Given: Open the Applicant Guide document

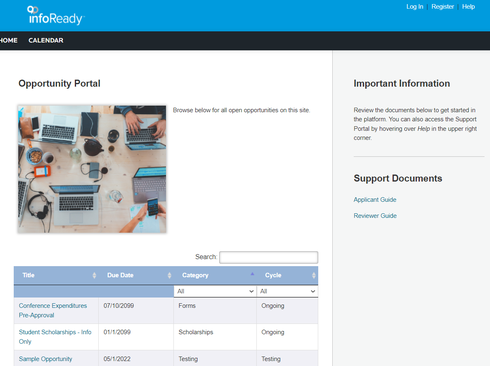Looking at the screenshot, I should (x=375, y=200).
